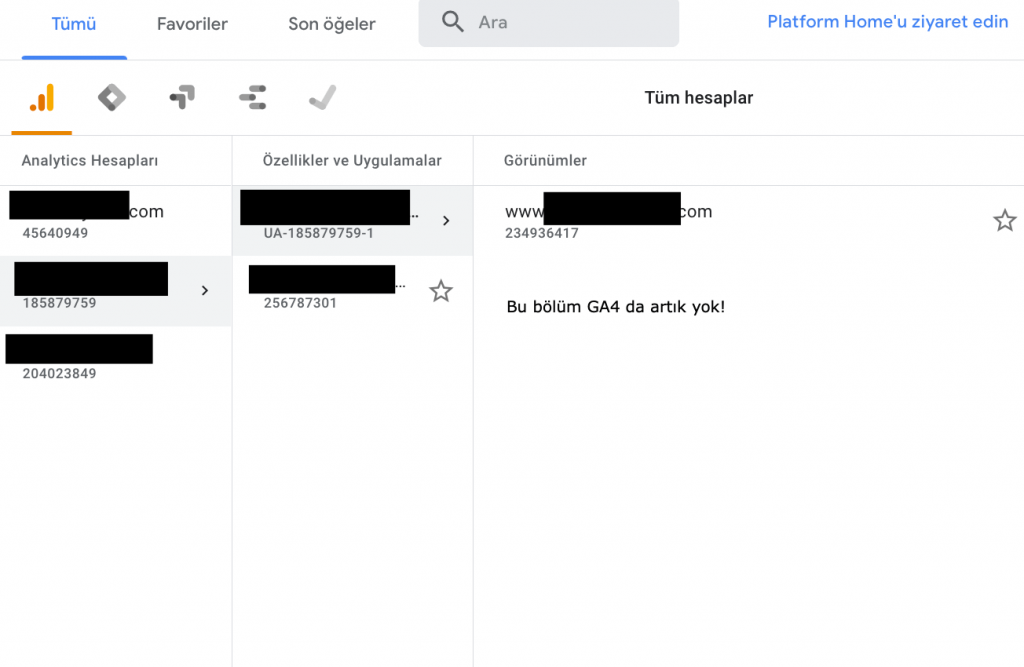The width and height of the screenshot is (1024, 667).
Task: Click the Tüm hesaplar heading
Action: (x=698, y=98)
